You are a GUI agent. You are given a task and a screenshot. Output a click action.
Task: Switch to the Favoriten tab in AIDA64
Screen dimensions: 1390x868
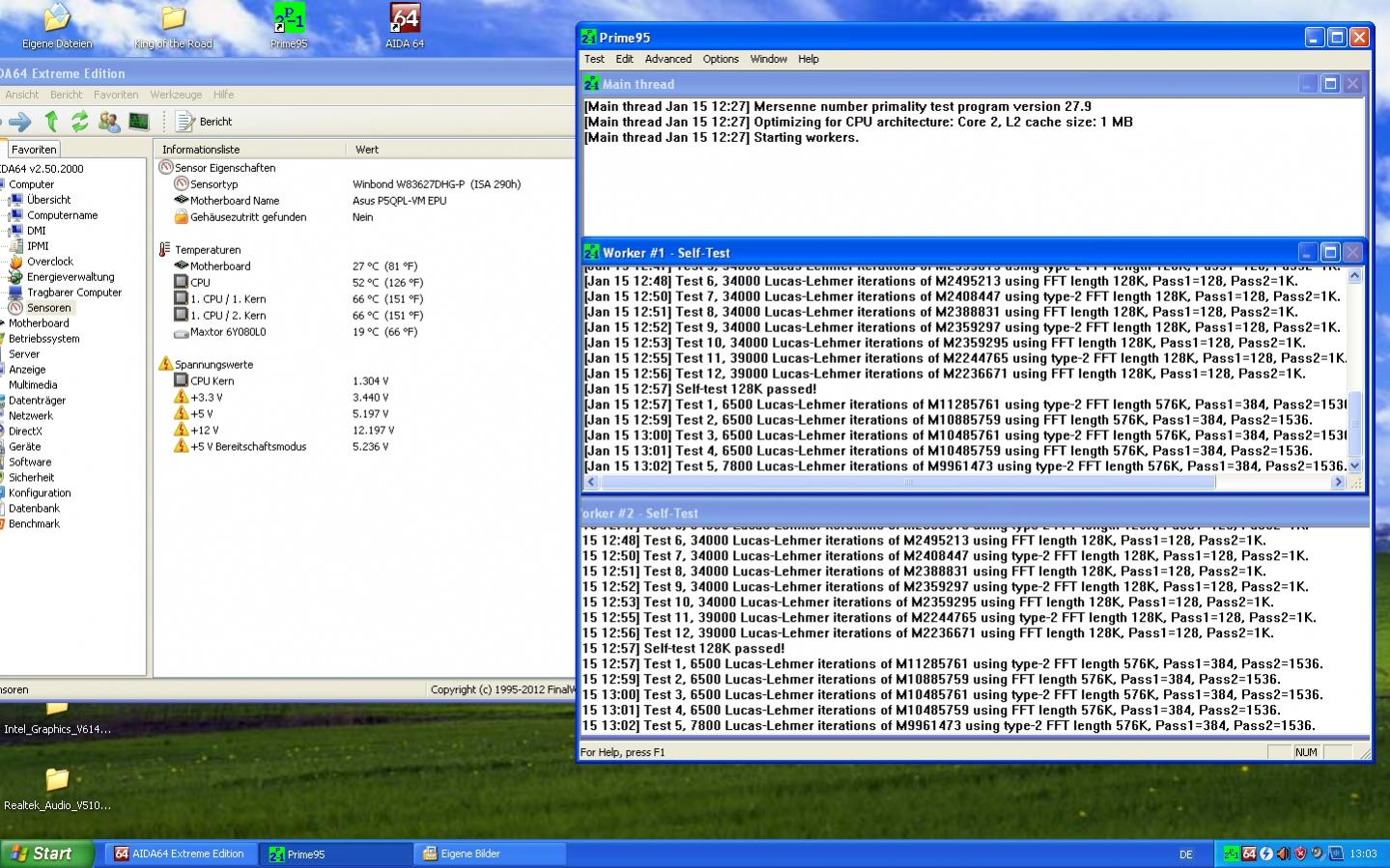pyautogui.click(x=34, y=150)
